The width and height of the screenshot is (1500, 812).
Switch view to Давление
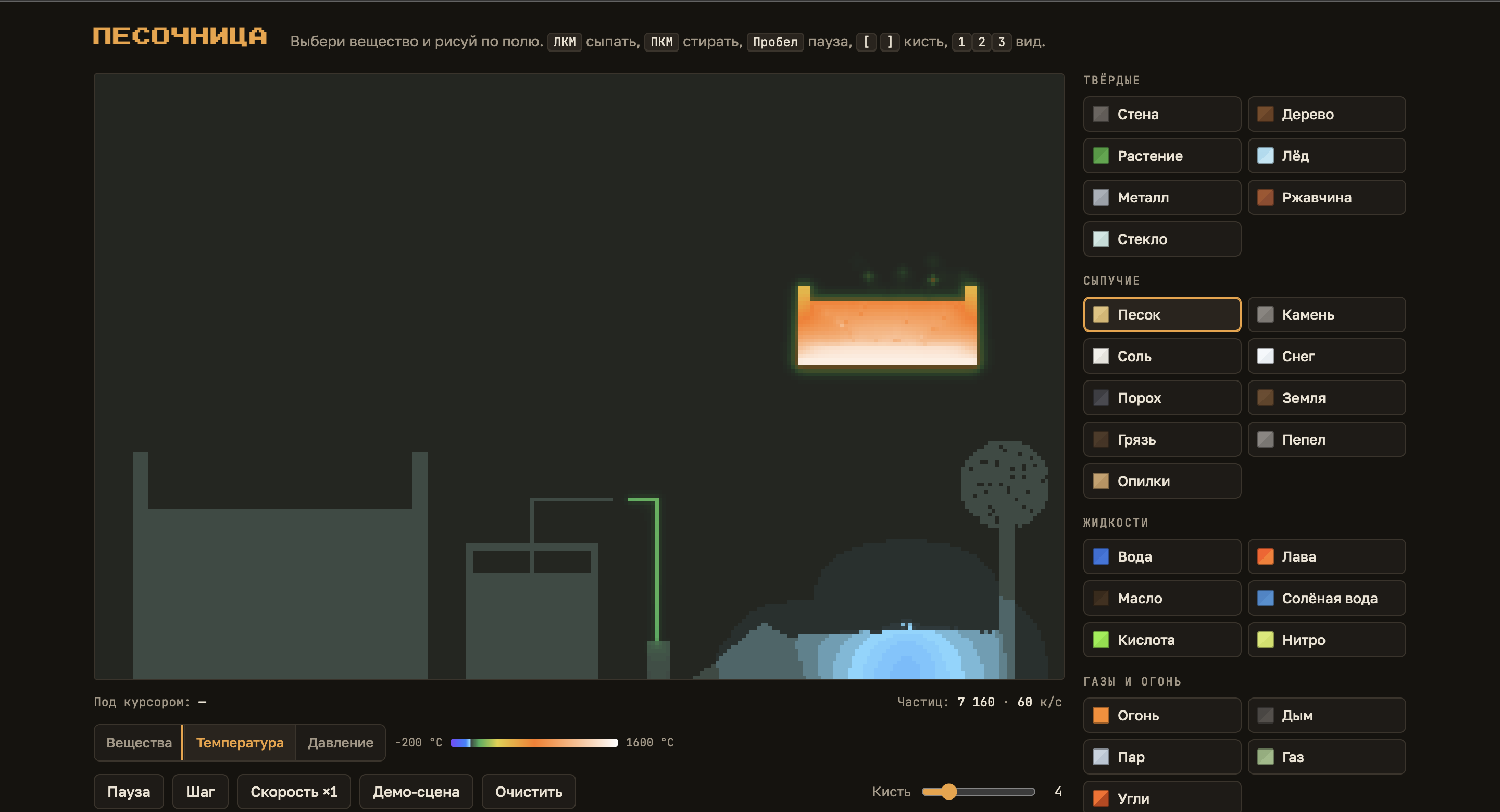click(x=340, y=742)
